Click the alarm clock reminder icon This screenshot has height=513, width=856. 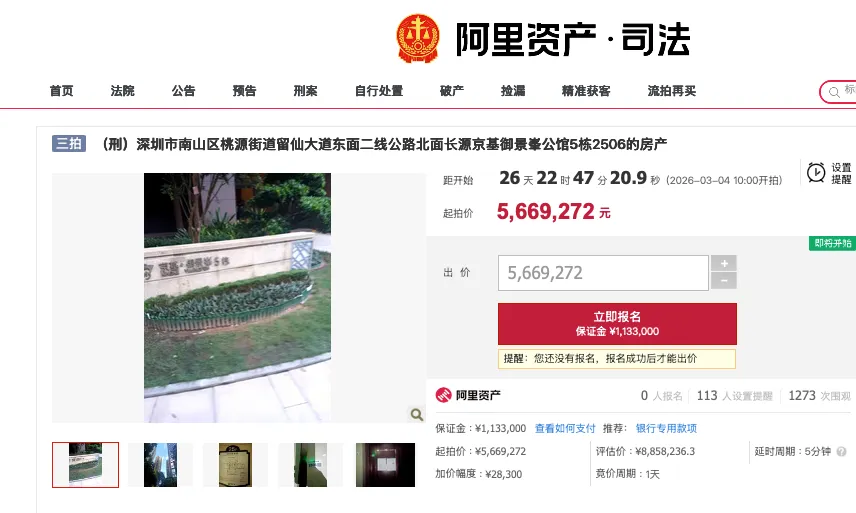[816, 172]
